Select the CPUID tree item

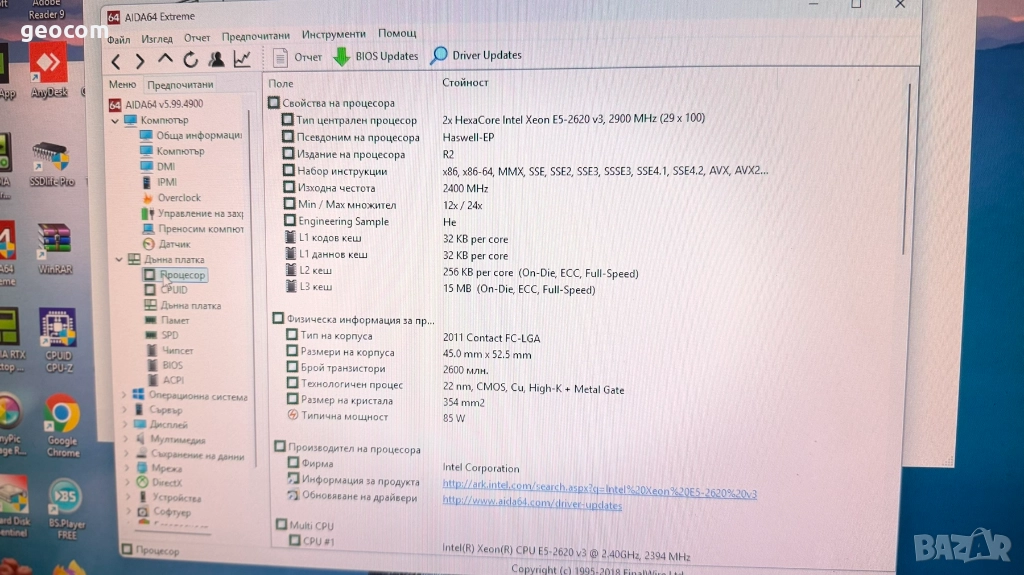click(166, 289)
